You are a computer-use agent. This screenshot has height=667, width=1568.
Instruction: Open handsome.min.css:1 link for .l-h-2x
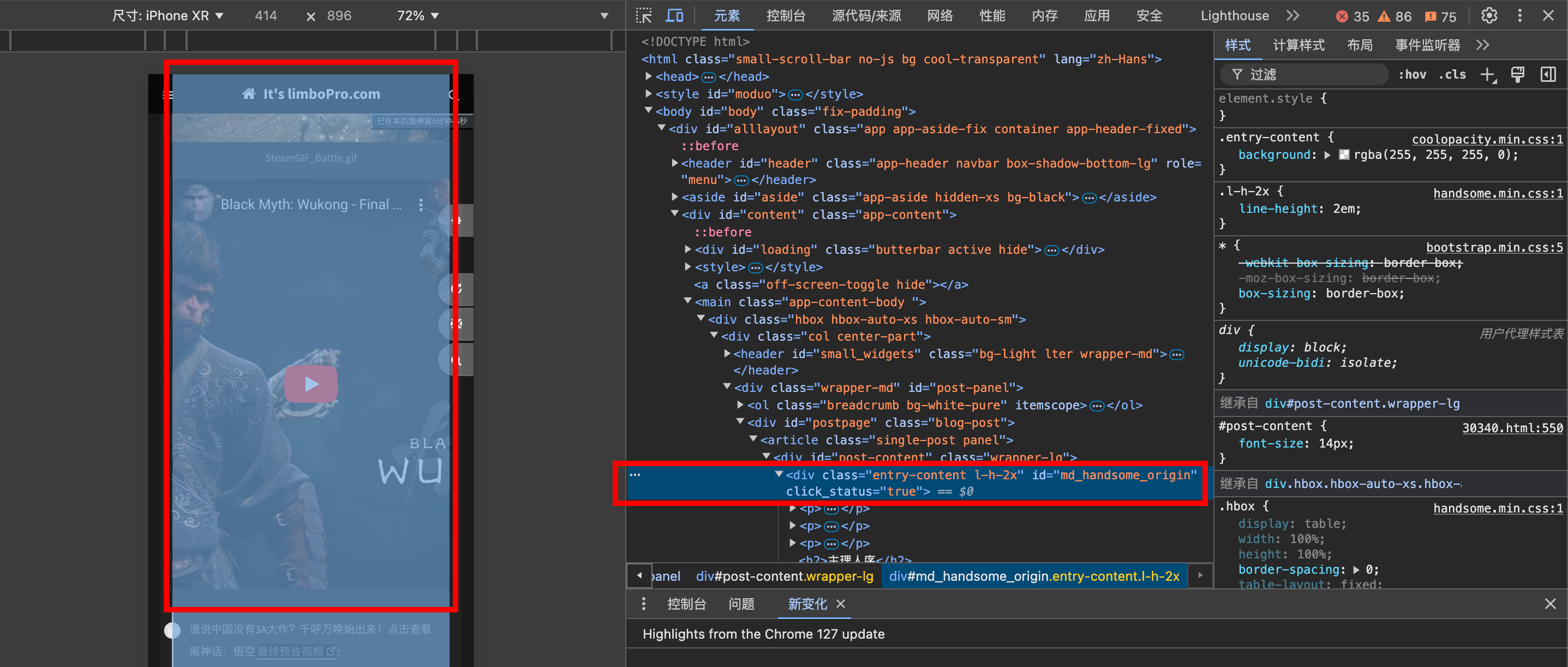(x=1498, y=193)
